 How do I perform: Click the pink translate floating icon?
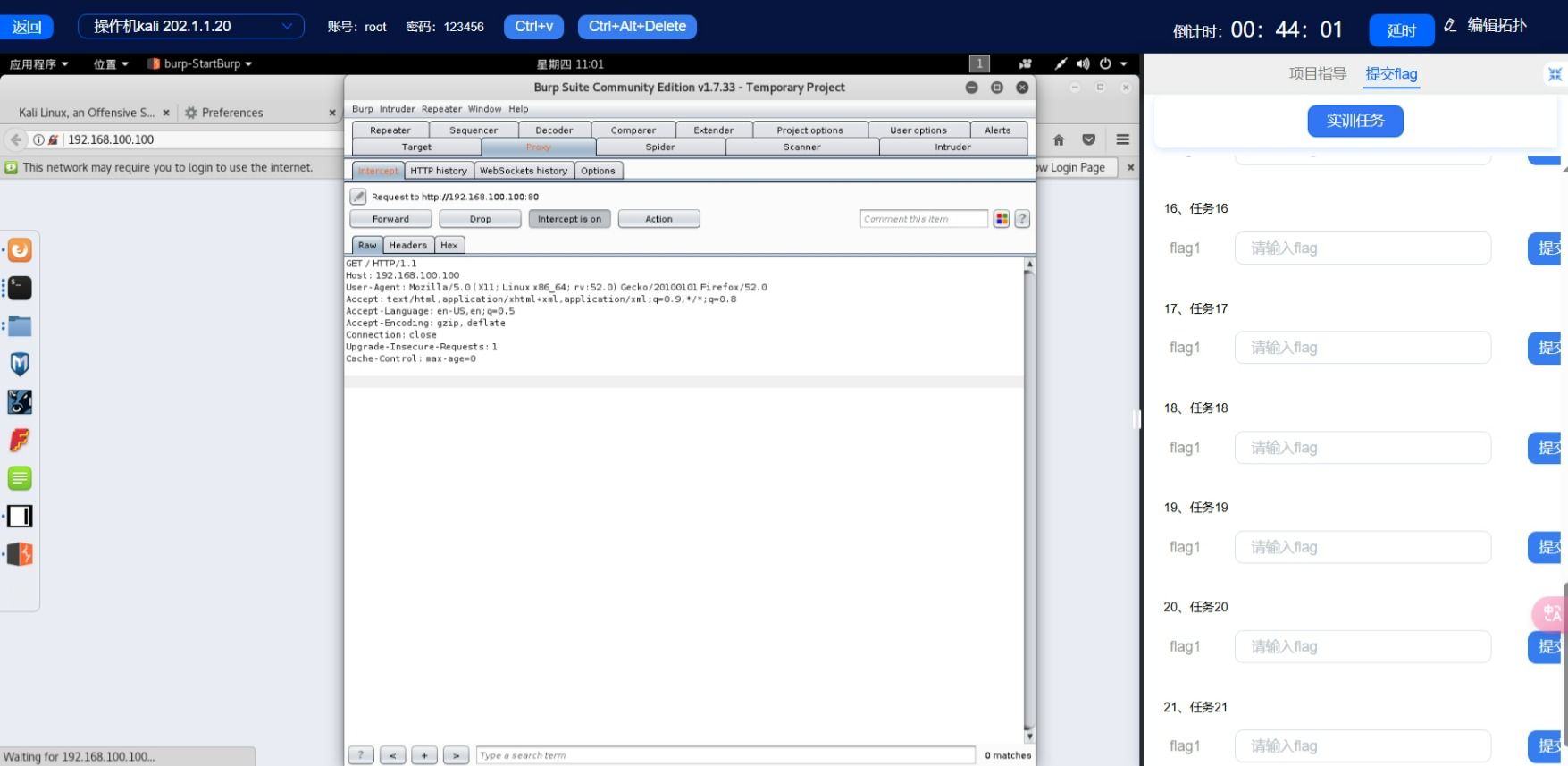[1550, 614]
